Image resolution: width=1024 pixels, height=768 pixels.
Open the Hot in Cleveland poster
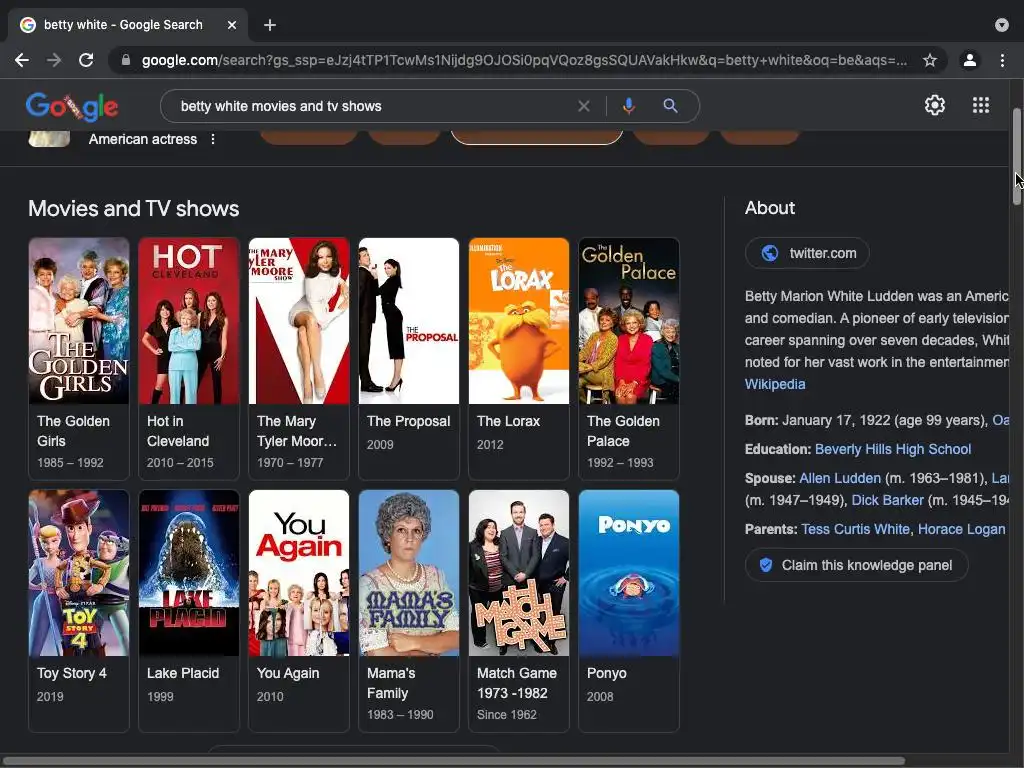click(x=189, y=321)
